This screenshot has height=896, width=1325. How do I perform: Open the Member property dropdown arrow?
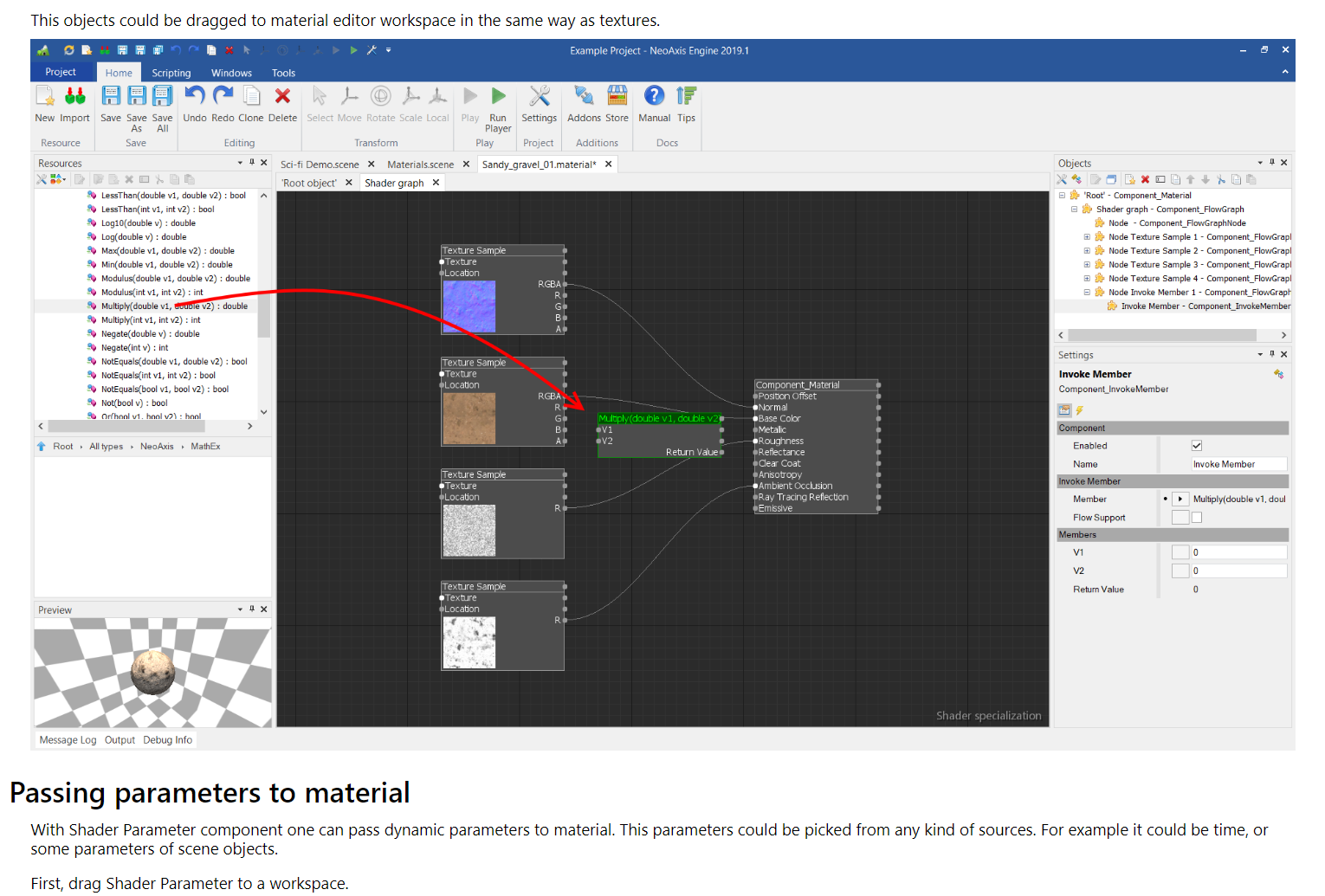click(1180, 500)
